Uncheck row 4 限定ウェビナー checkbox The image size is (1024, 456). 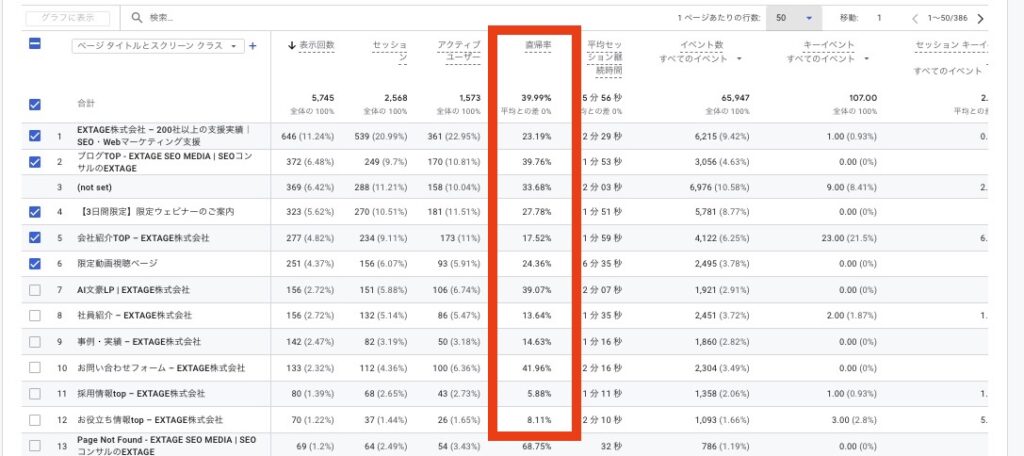click(35, 212)
